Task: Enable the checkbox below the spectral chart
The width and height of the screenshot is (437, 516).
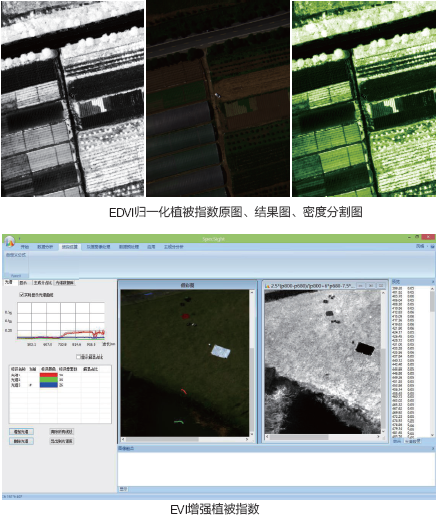Action: coord(78,357)
